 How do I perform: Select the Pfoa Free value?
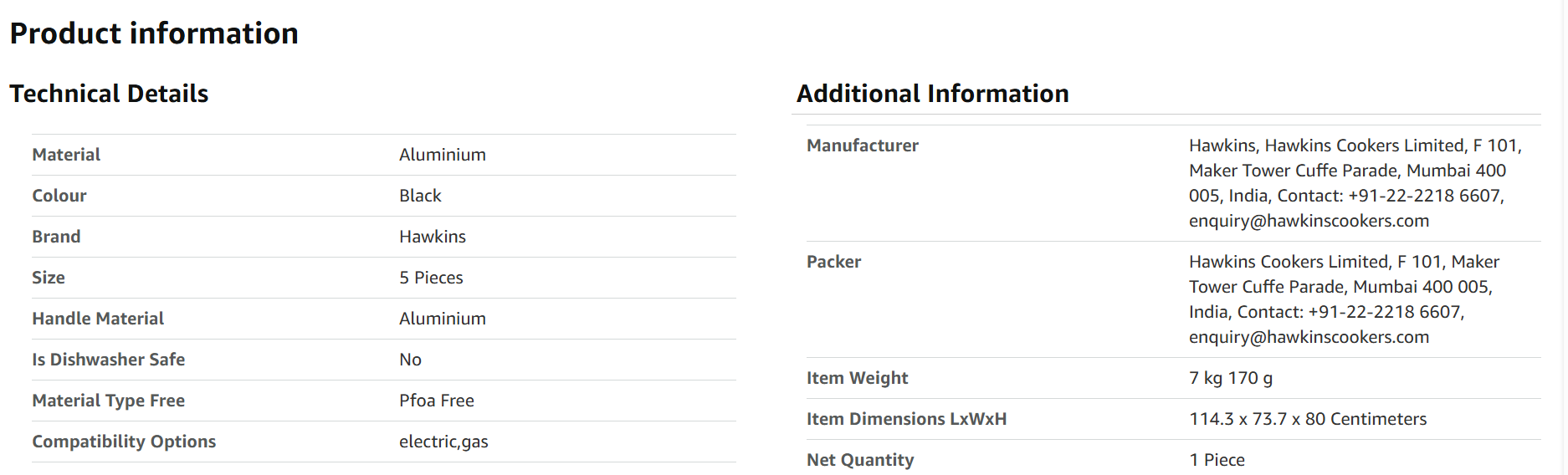pyautogui.click(x=437, y=401)
